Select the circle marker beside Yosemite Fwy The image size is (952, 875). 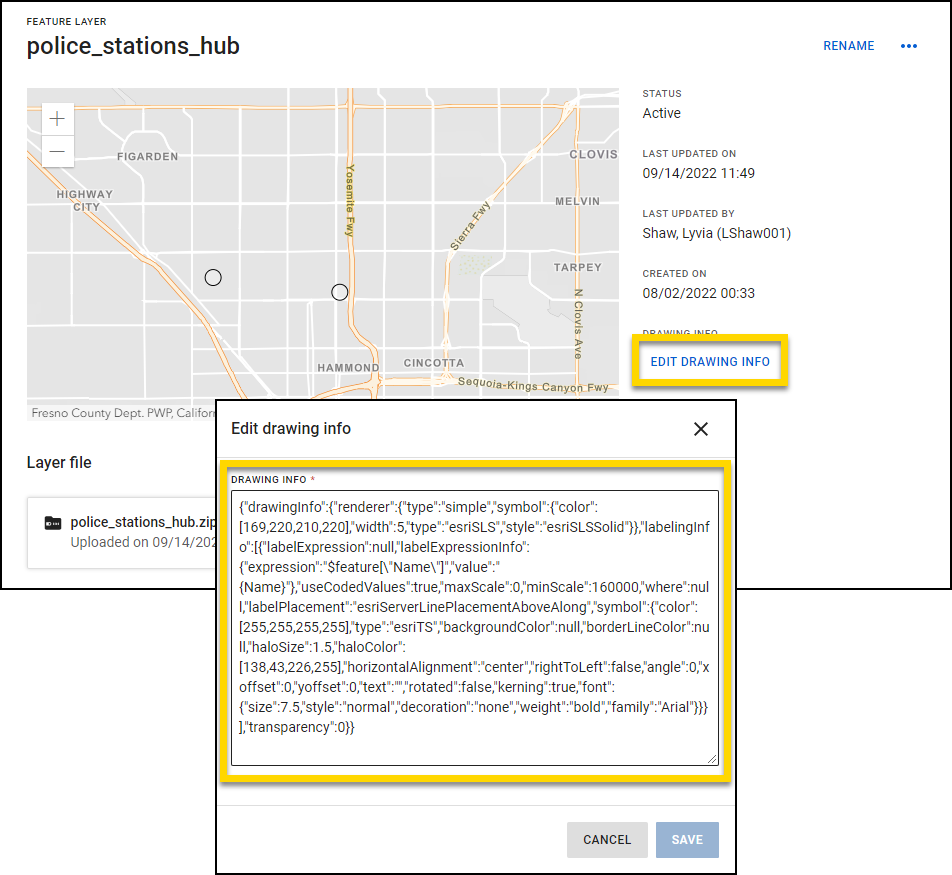(339, 292)
